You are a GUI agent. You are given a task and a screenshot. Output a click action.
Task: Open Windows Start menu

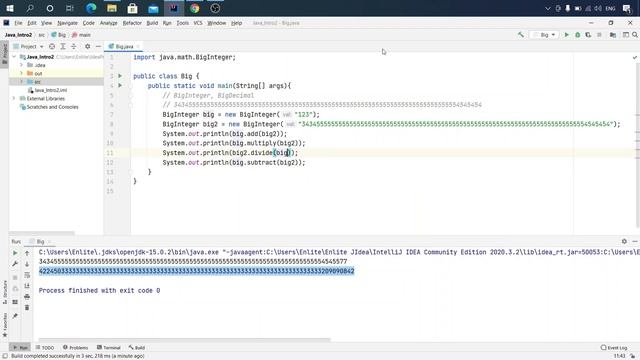(10, 8)
